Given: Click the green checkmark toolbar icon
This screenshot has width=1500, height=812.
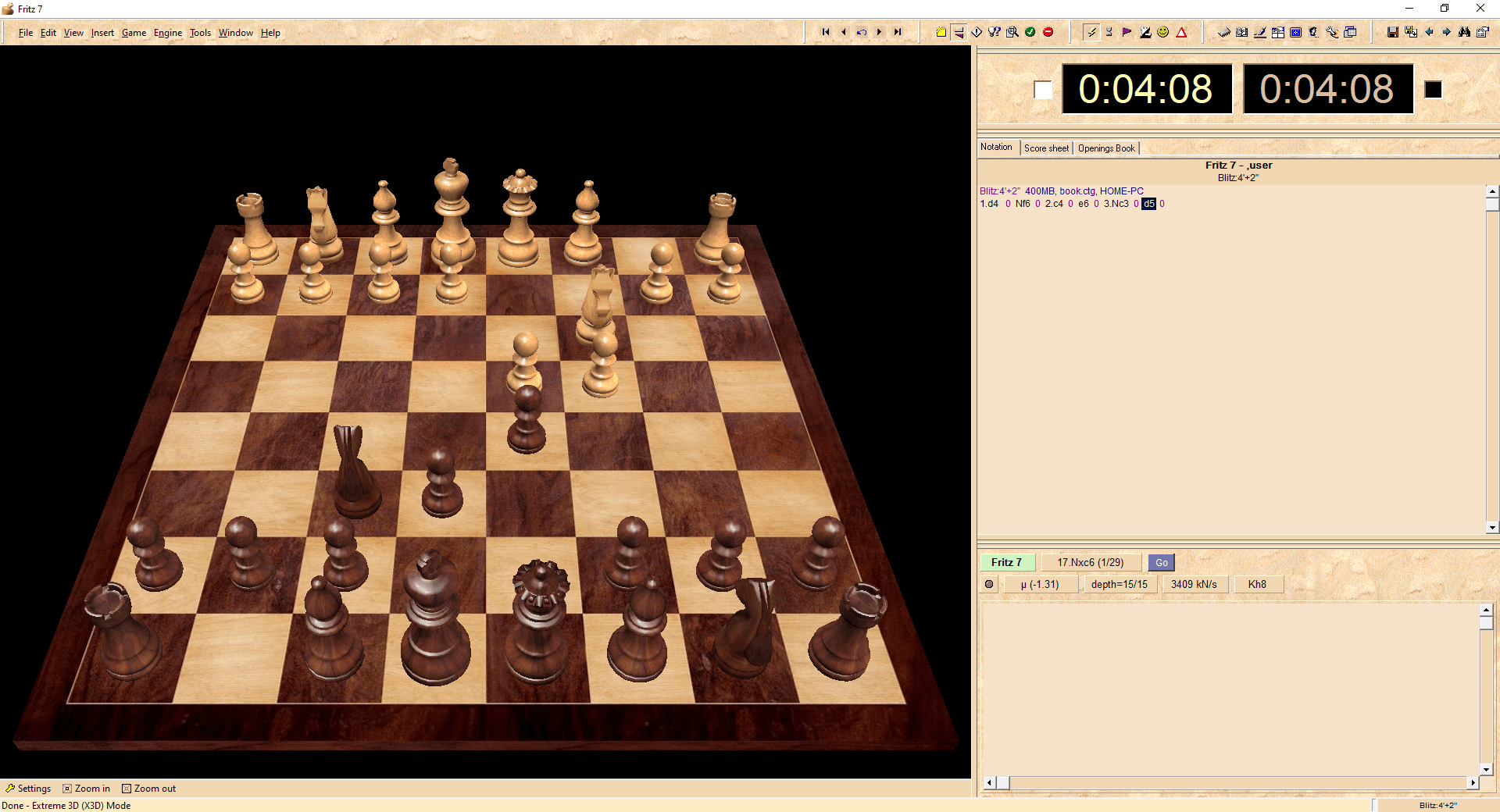Looking at the screenshot, I should click(1030, 32).
